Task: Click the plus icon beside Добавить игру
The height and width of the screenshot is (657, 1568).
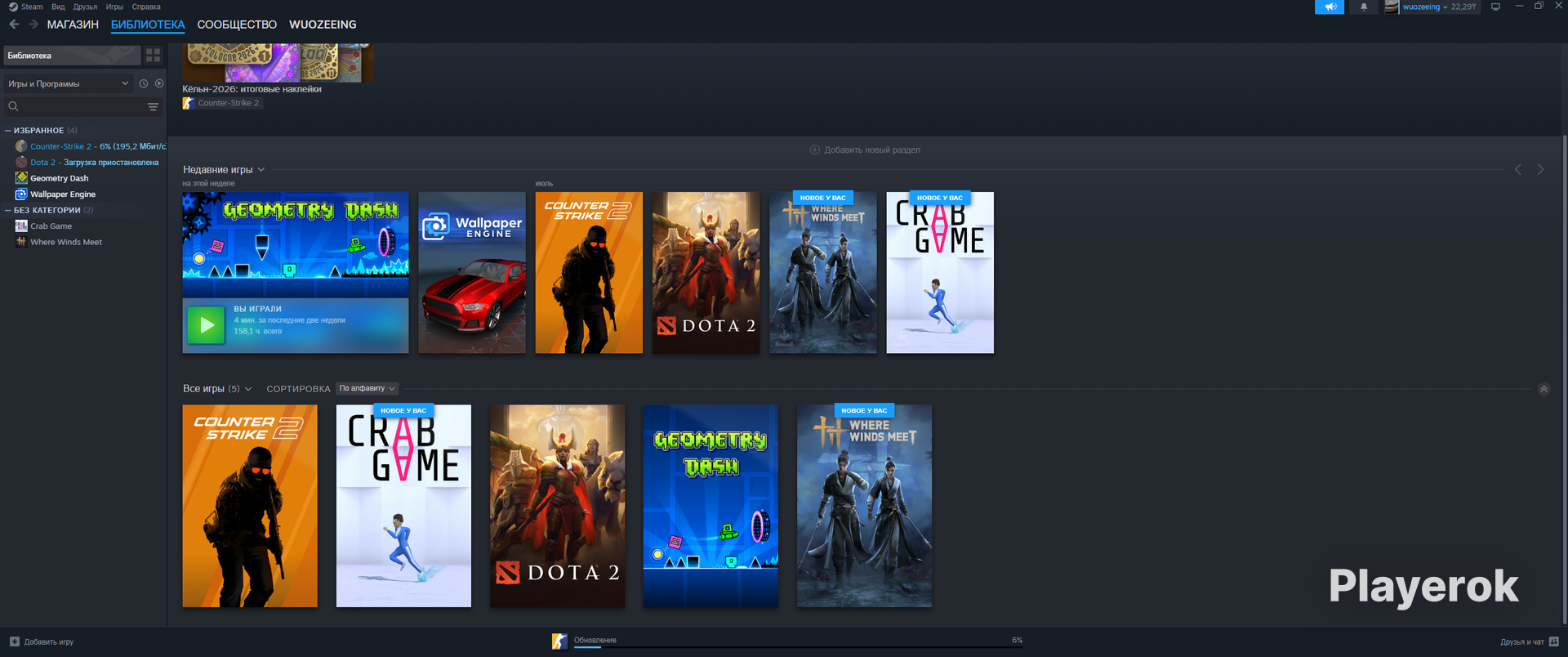Action: tap(14, 641)
